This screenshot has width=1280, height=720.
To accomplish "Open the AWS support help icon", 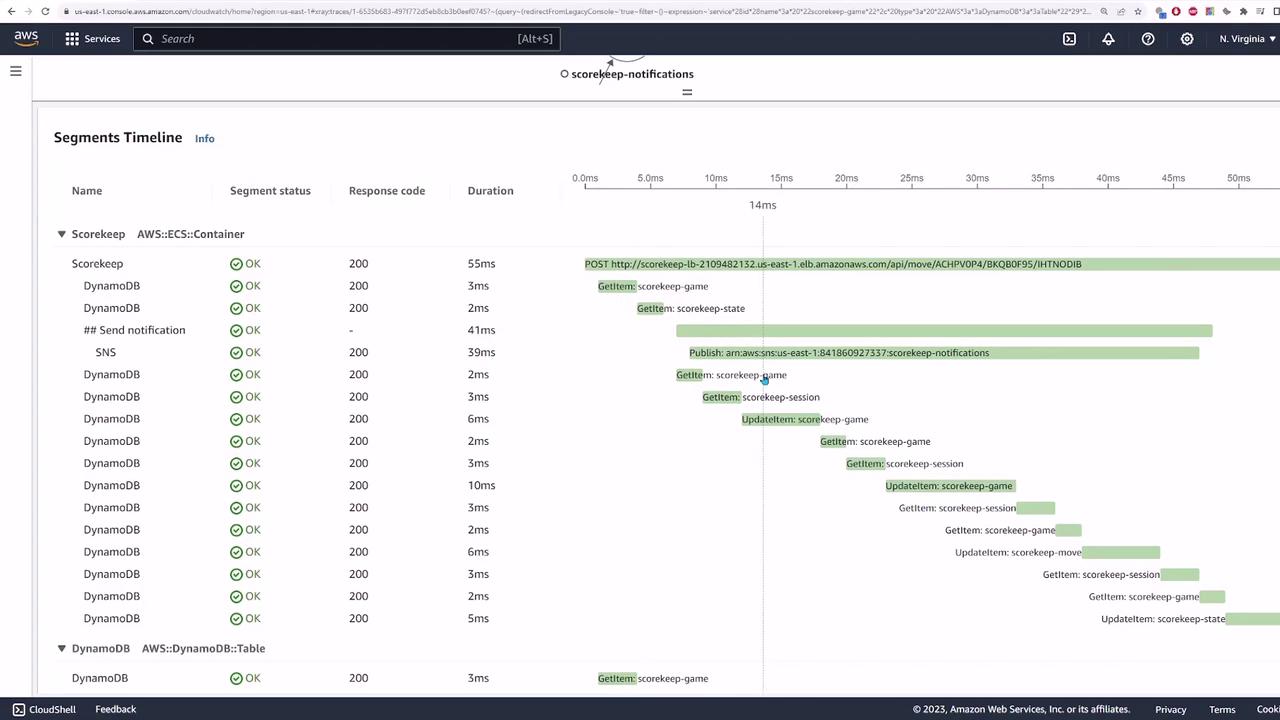I will coord(1148,39).
